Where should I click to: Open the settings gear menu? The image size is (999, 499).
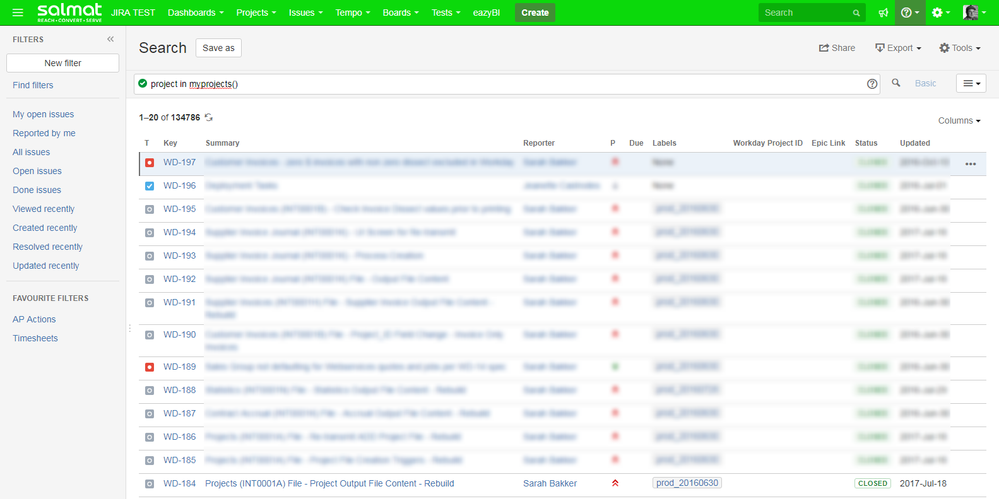[x=941, y=13]
